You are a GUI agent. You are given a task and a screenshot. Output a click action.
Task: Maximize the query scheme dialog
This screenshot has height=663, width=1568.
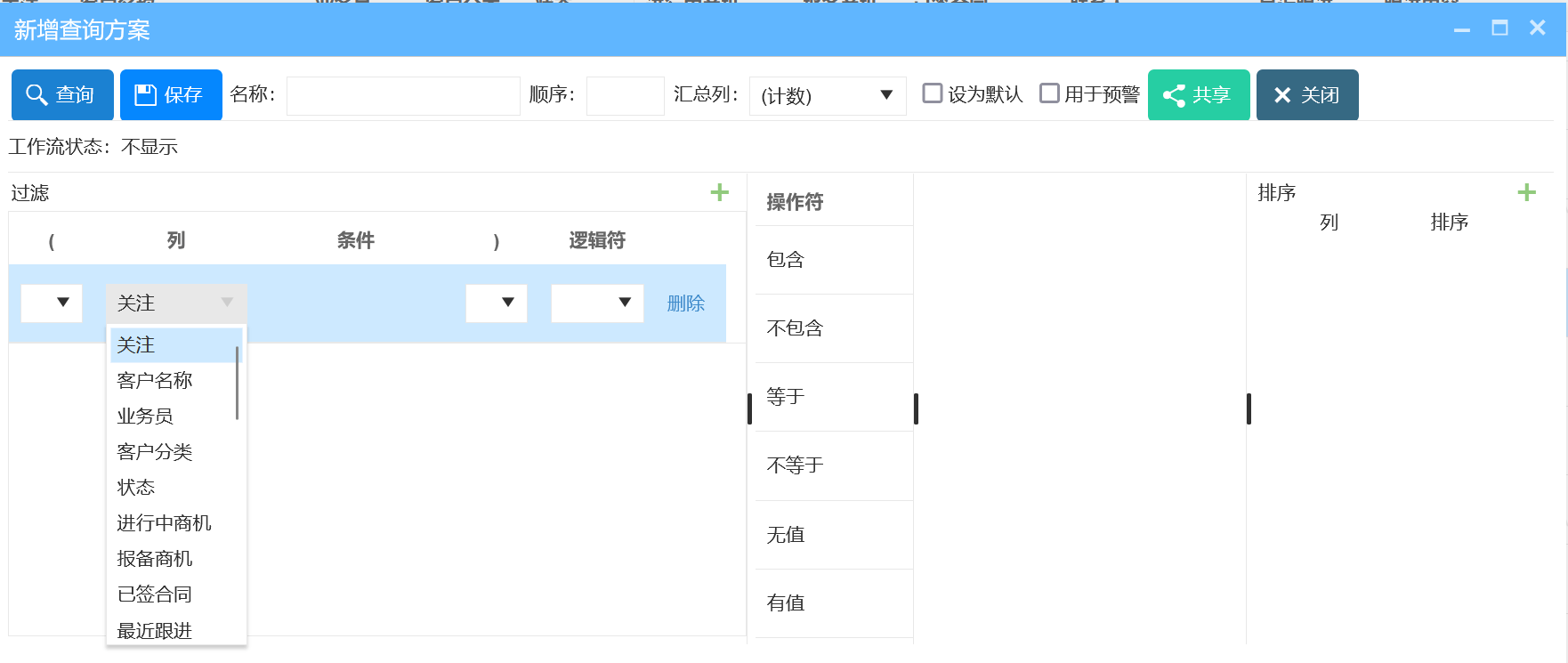pos(1499,28)
